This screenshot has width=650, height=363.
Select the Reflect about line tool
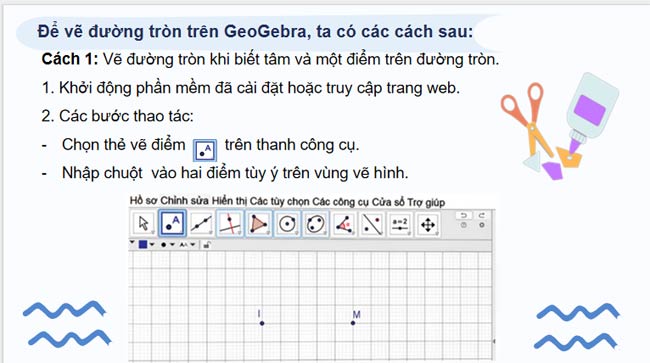pyautogui.click(x=372, y=224)
